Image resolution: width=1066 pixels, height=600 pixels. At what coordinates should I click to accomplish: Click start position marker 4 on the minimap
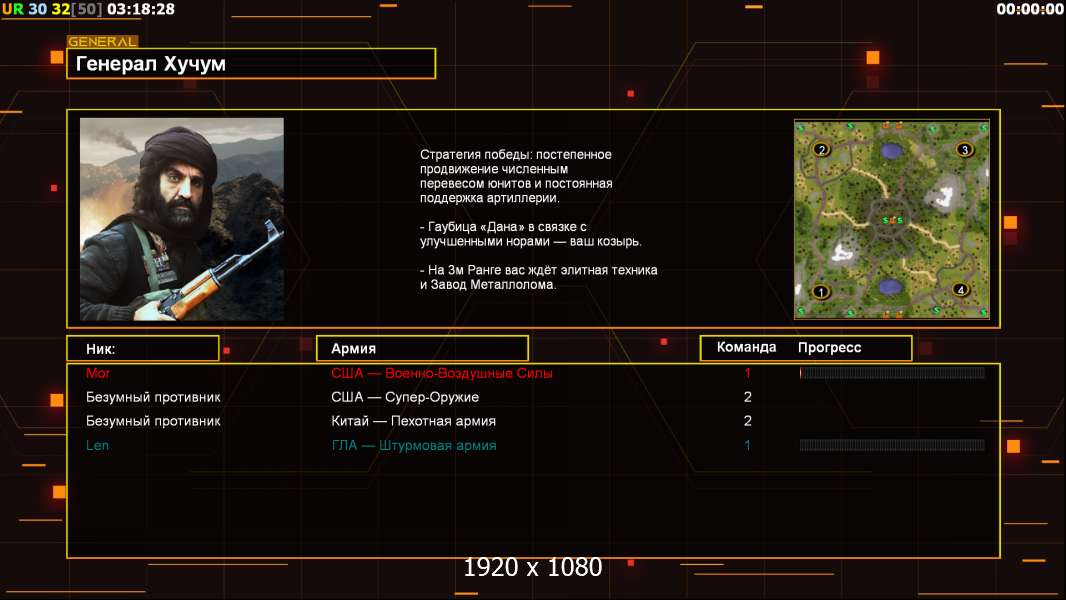(961, 289)
